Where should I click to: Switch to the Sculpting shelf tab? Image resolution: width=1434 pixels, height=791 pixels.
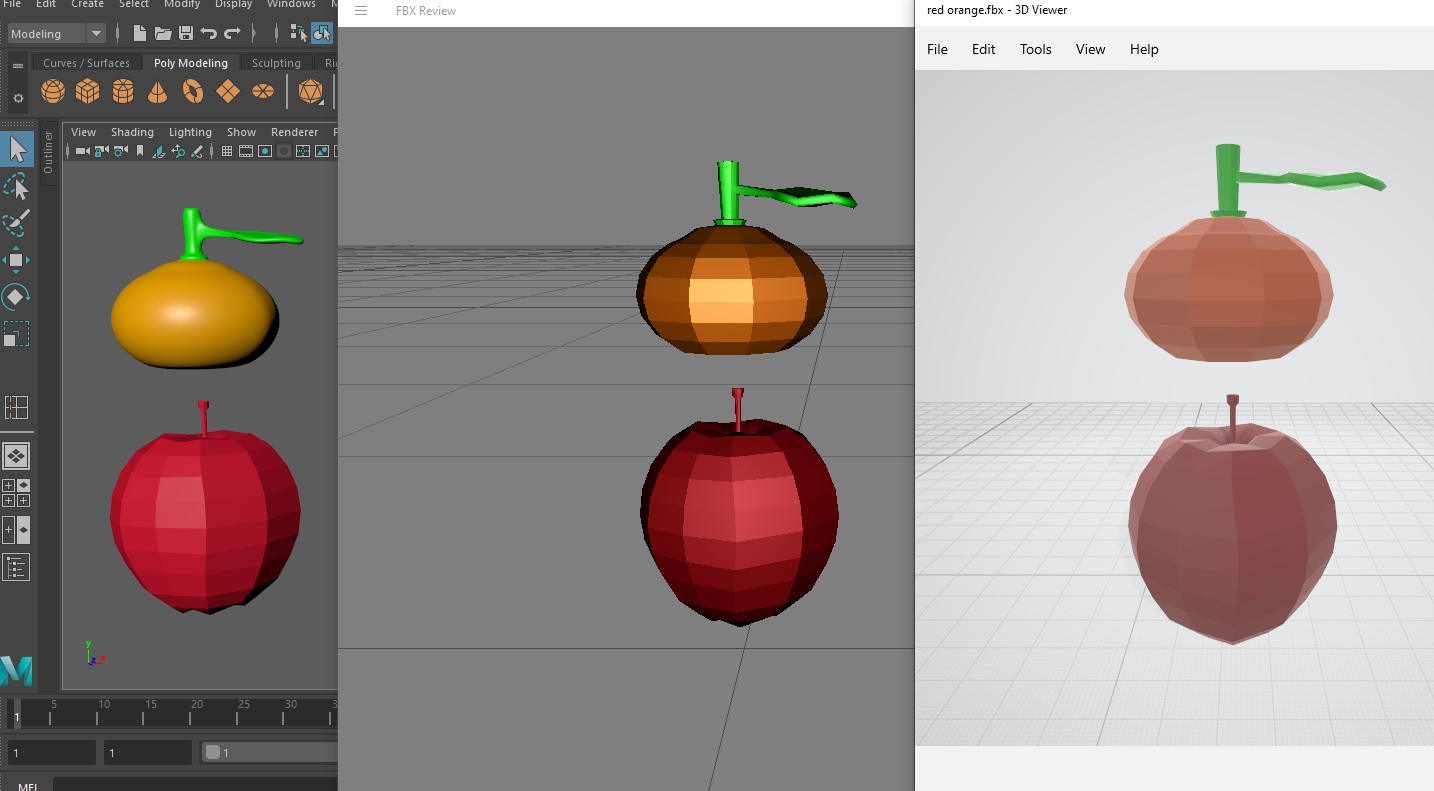(x=276, y=62)
